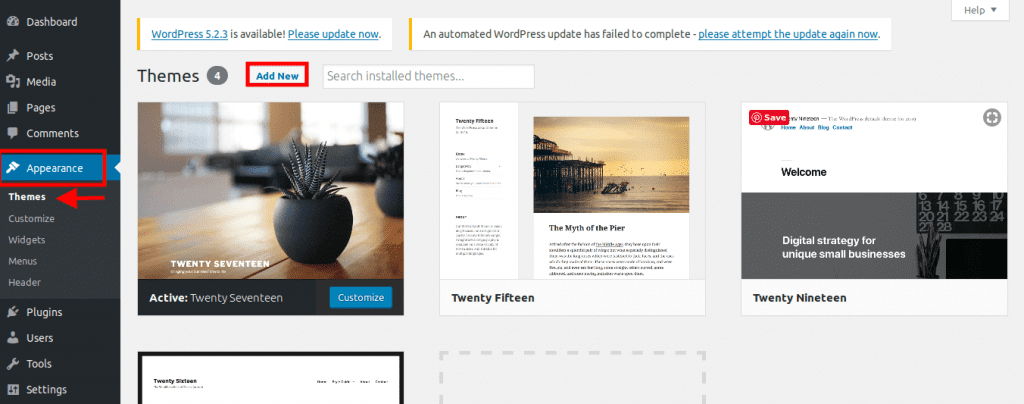Select the Twenty Fifteen theme thumbnail
Image resolution: width=1024 pixels, height=404 pixels.
click(572, 191)
